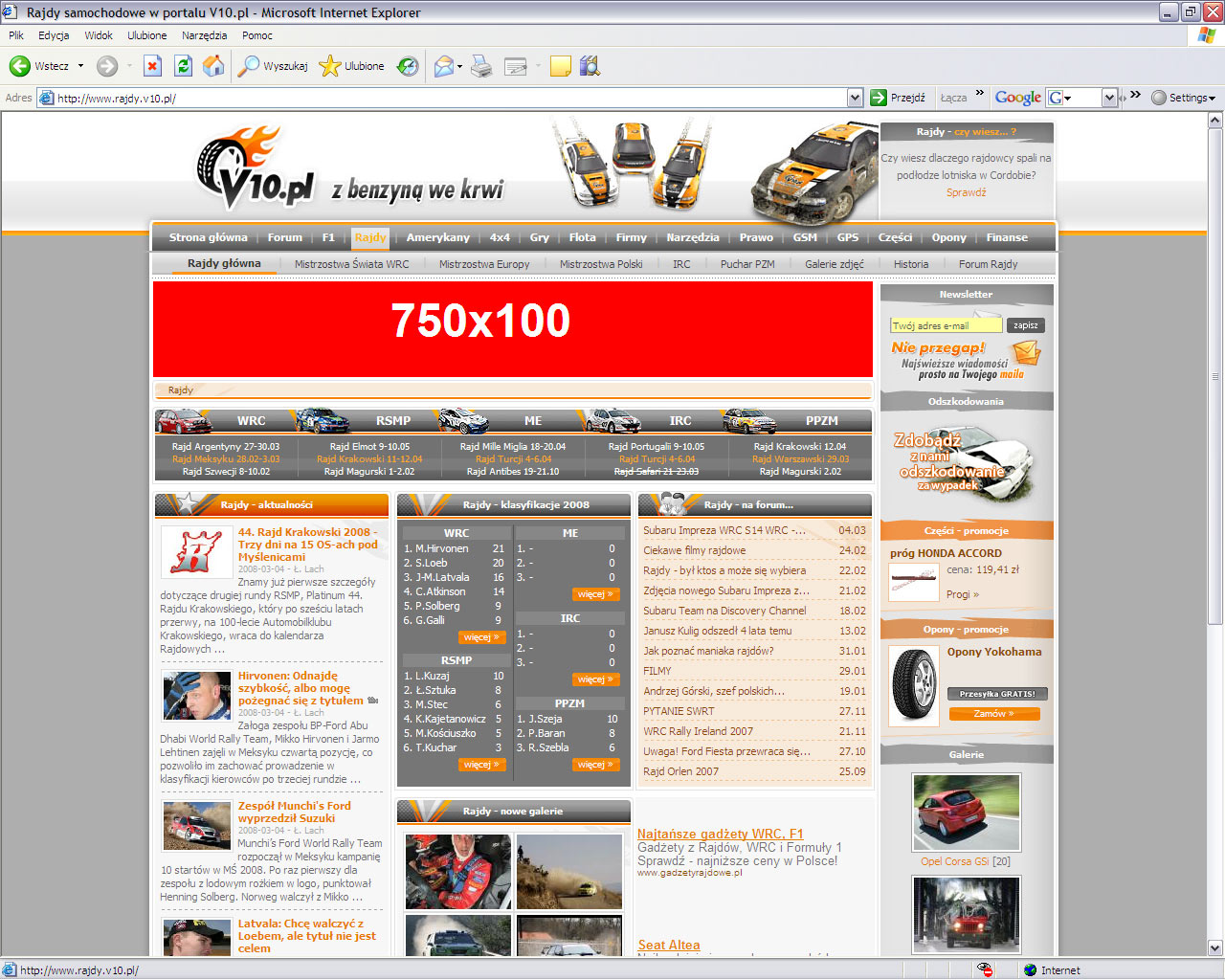This screenshot has width=1225, height=980.
Task: Click the yellow note toolbar icon
Action: pyautogui.click(x=561, y=66)
